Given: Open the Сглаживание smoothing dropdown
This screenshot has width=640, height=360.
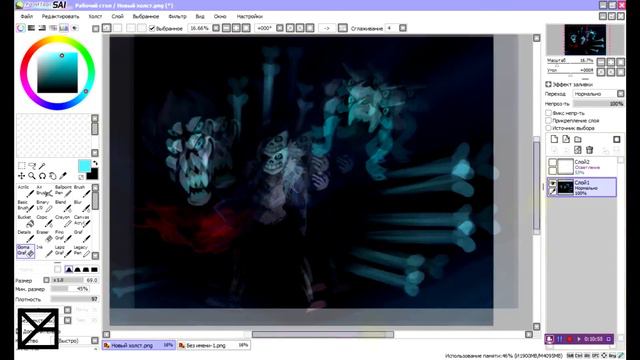Looking at the screenshot, I should click(402, 28).
